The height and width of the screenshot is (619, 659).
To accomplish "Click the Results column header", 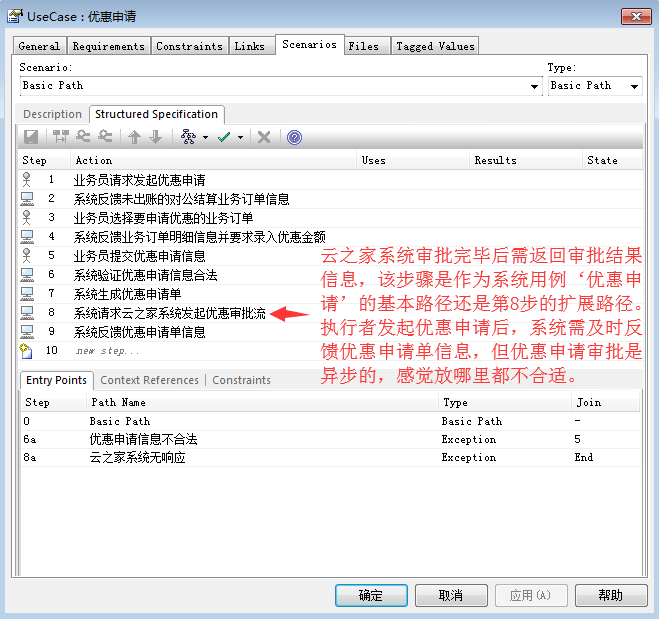I will [x=526, y=160].
